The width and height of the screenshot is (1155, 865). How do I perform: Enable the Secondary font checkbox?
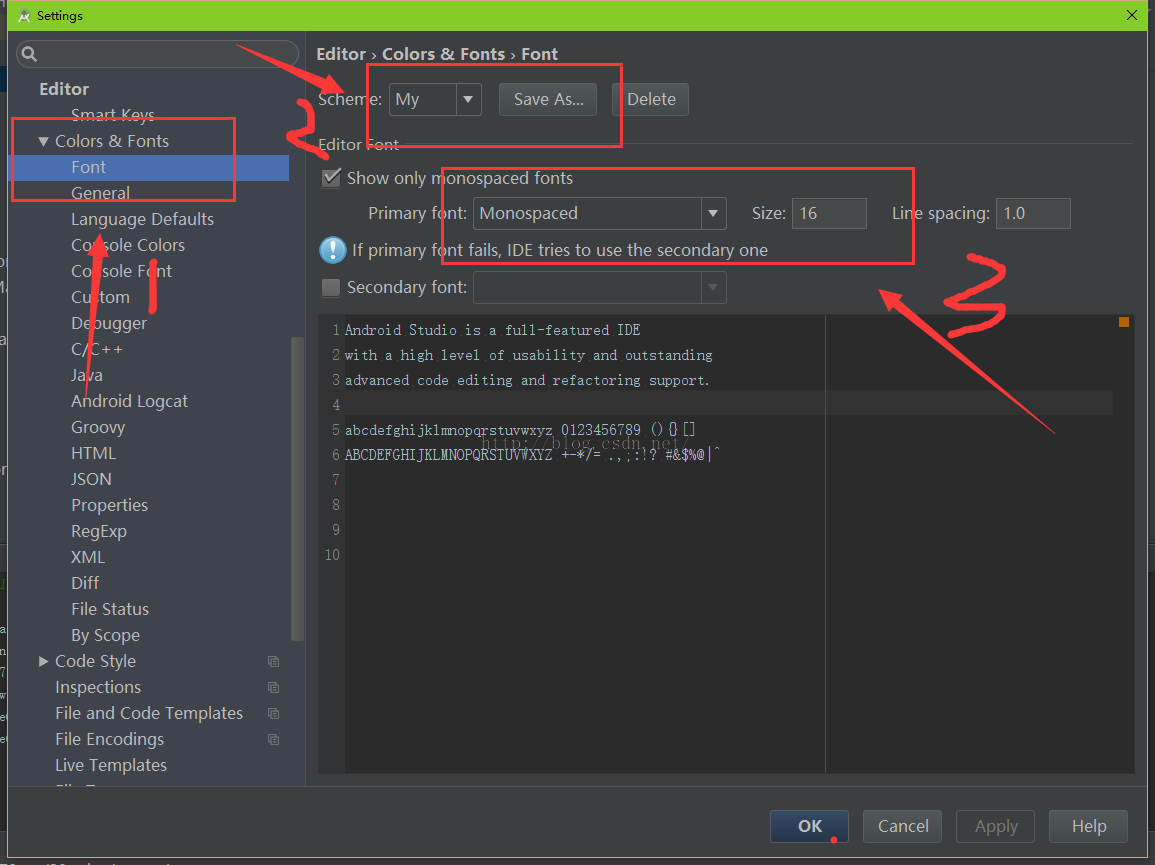point(331,287)
